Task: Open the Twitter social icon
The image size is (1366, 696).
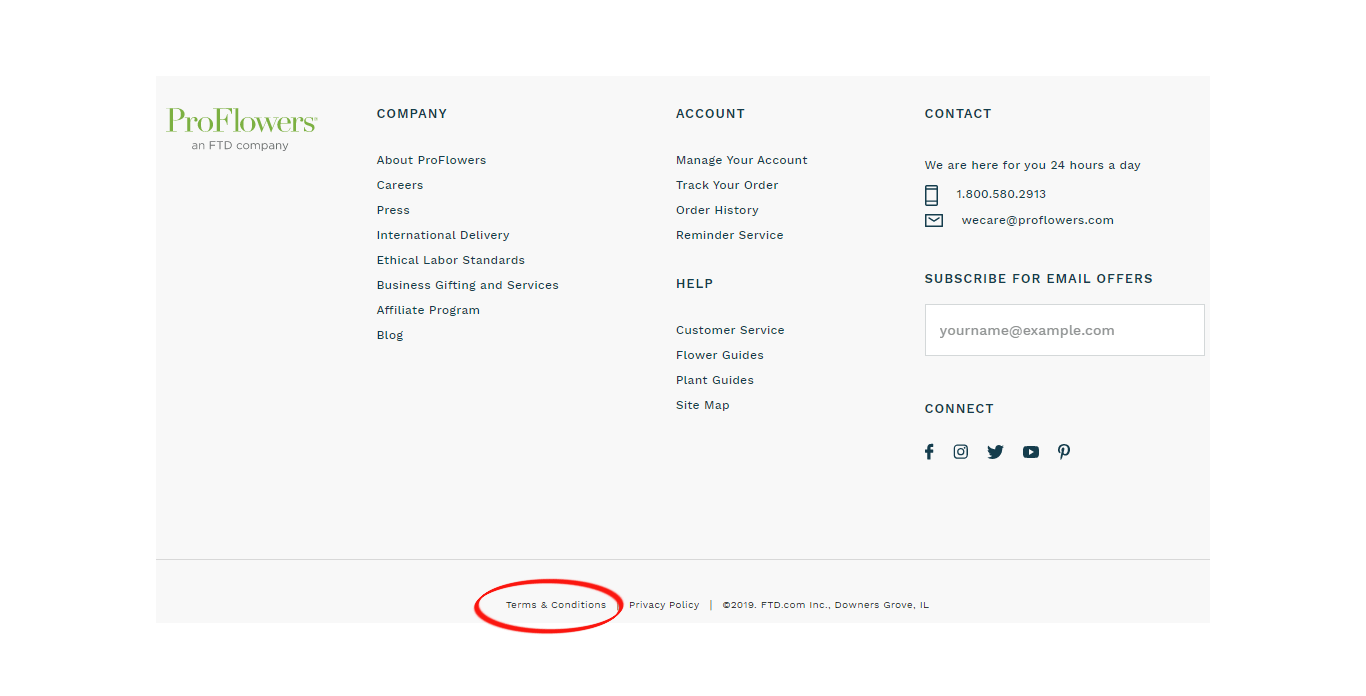Action: pyautogui.click(x=995, y=452)
